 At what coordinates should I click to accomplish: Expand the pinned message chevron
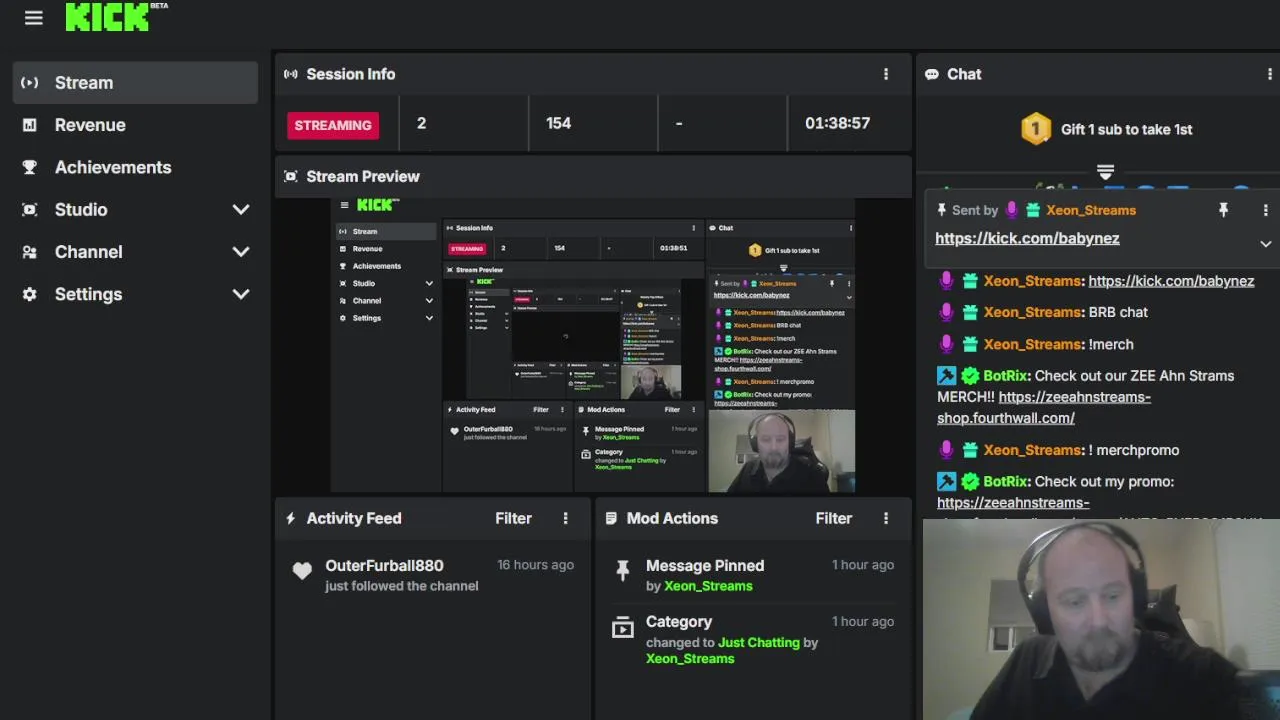point(1265,244)
